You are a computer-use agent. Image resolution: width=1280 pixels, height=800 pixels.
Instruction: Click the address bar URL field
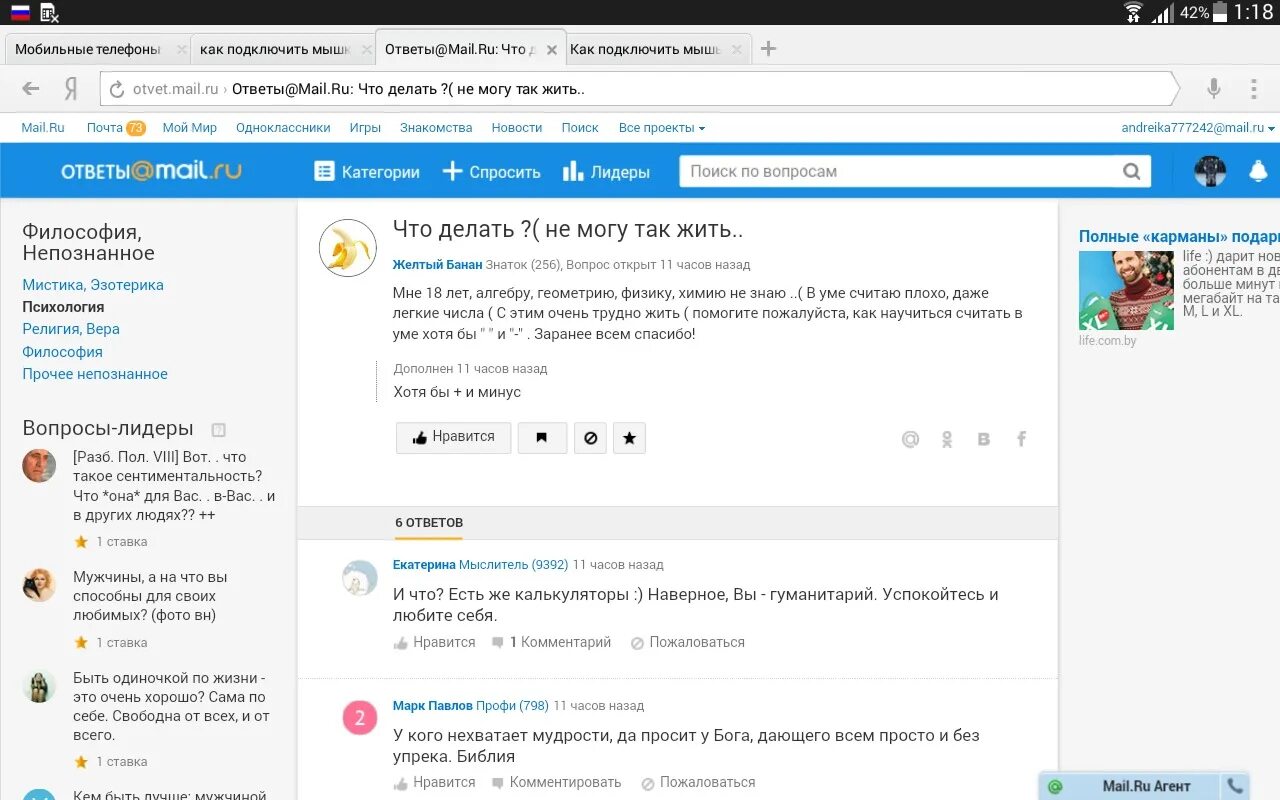(x=640, y=89)
